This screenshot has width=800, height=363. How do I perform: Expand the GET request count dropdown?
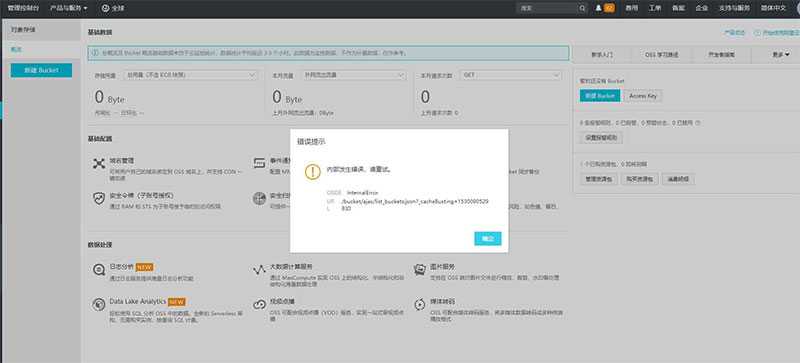[x=511, y=75]
